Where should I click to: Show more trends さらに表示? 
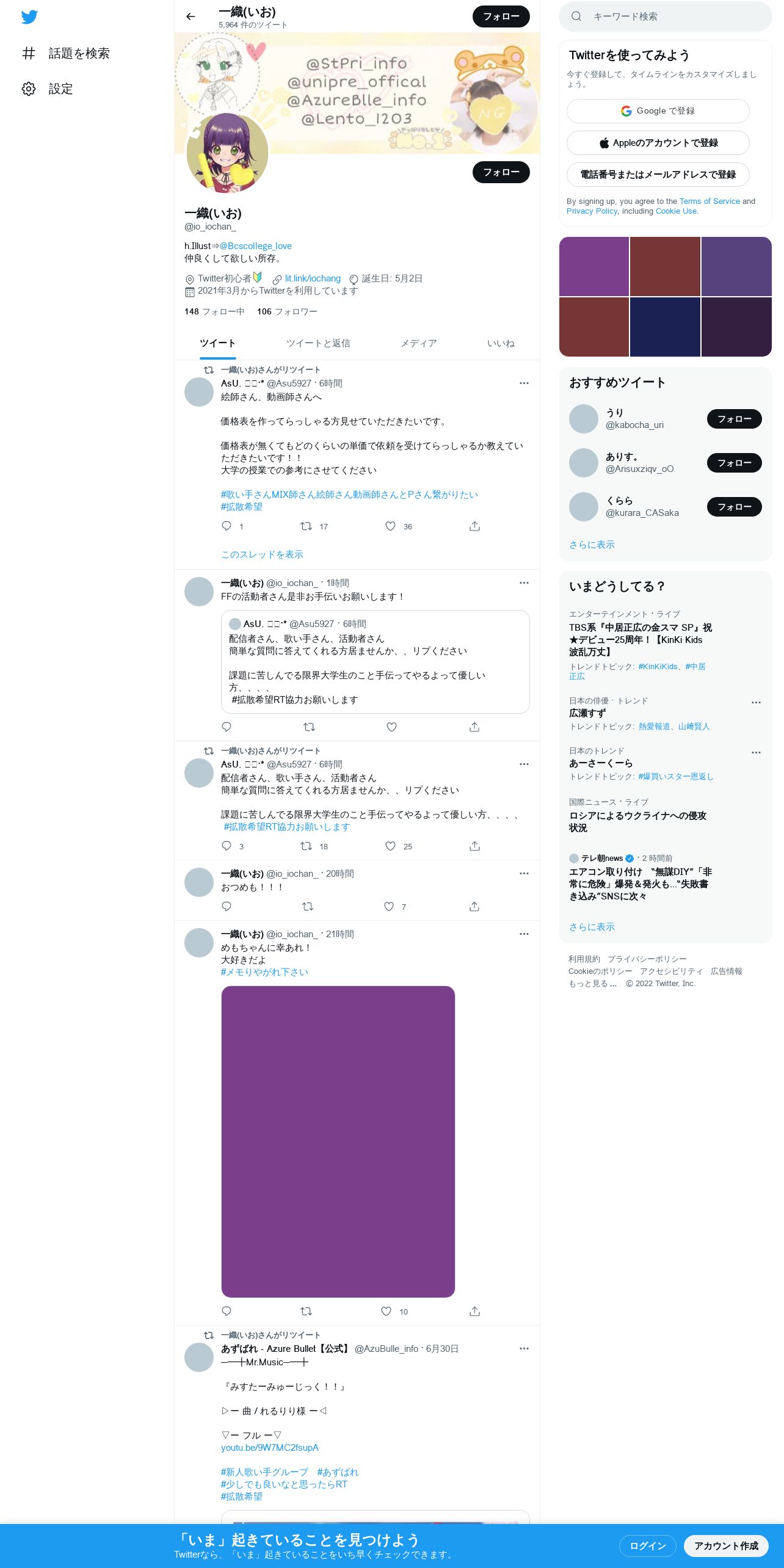coord(592,927)
